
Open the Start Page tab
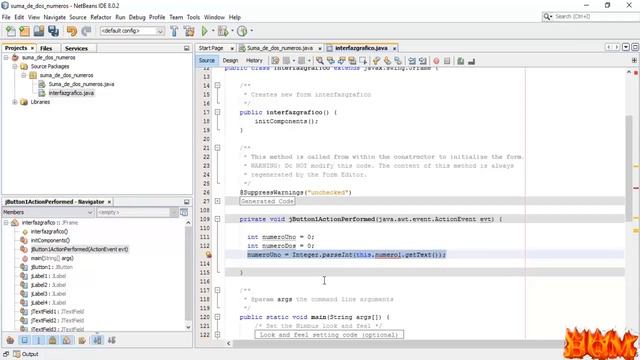[x=211, y=48]
